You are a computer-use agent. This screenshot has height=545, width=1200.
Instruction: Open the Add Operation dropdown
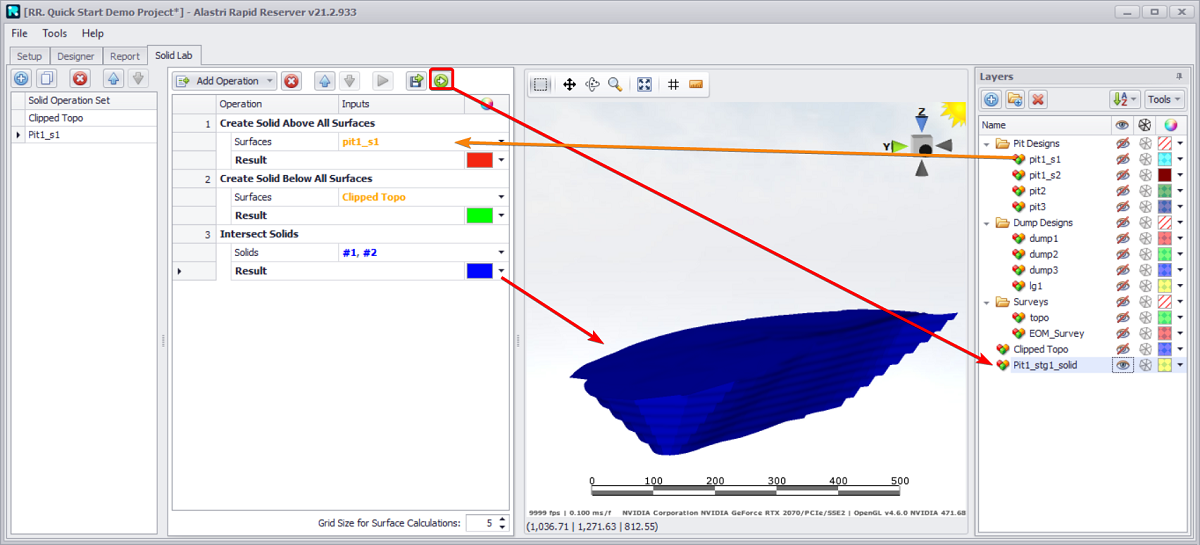tap(224, 81)
